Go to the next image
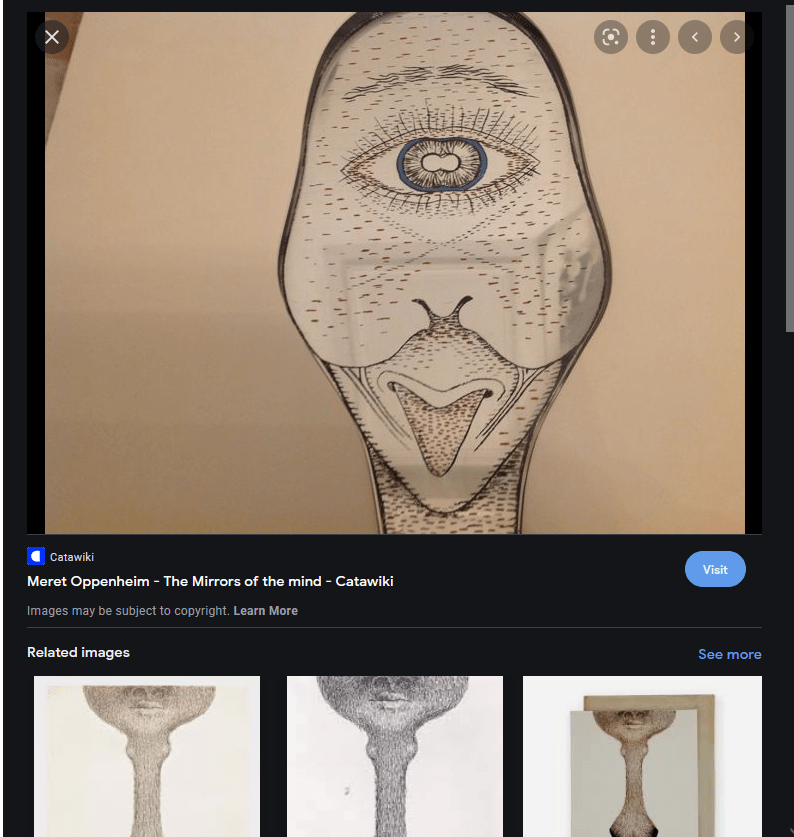This screenshot has height=837, width=794. [737, 37]
